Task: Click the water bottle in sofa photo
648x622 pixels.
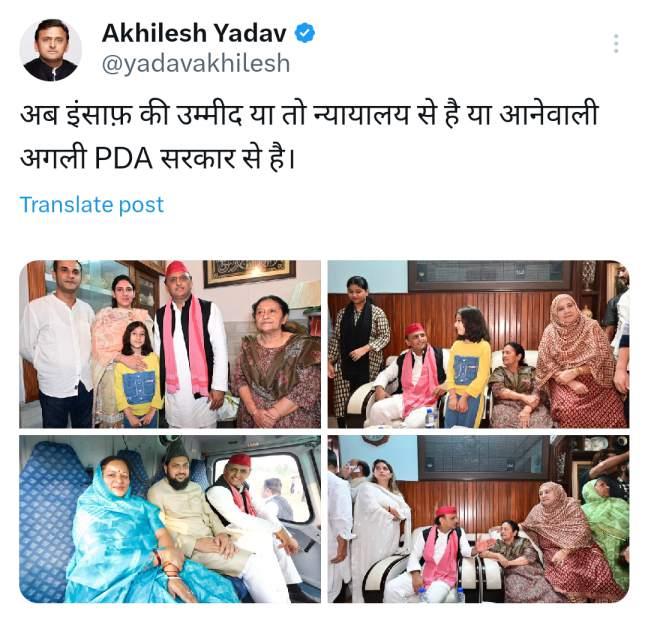Action: [430, 417]
